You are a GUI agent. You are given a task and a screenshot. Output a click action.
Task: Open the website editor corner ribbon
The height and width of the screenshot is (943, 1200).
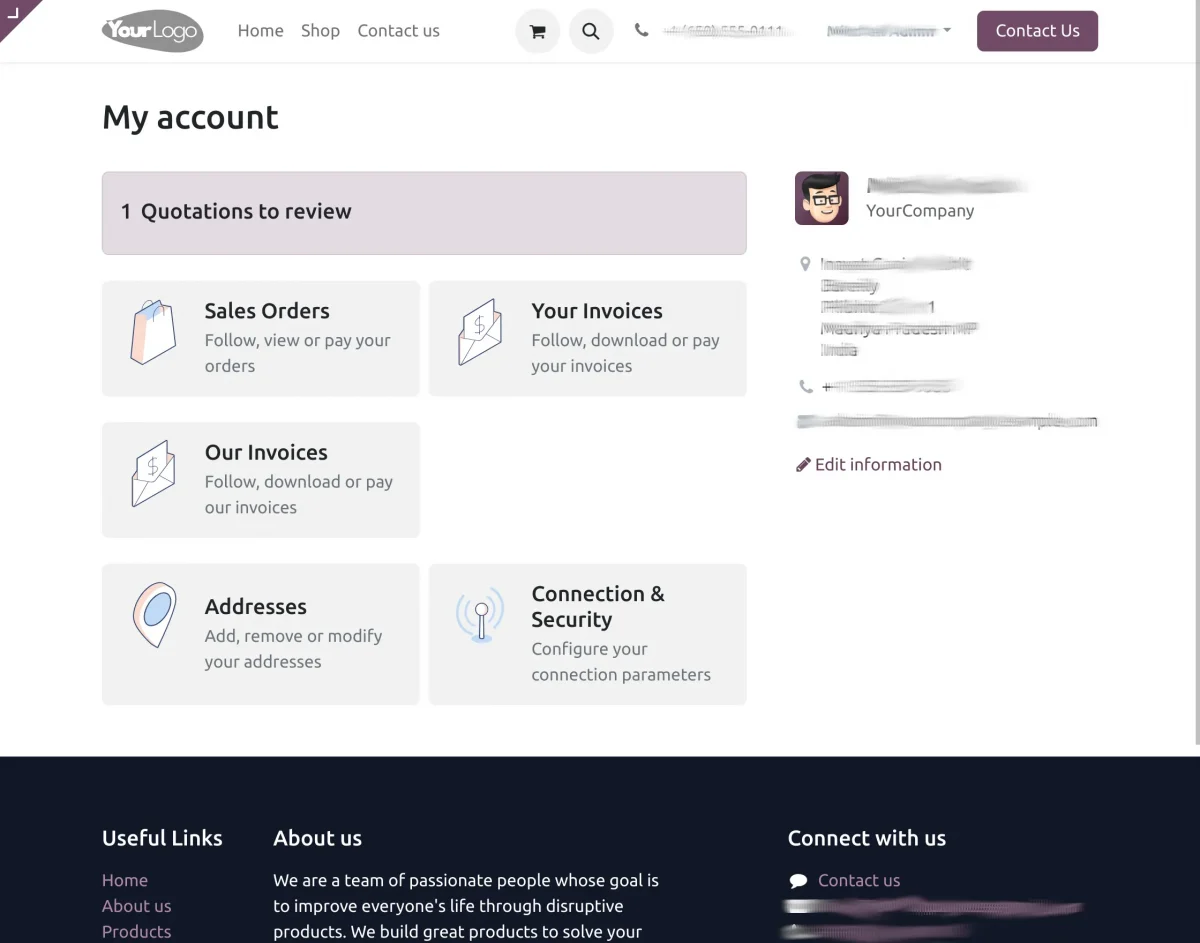click(14, 13)
